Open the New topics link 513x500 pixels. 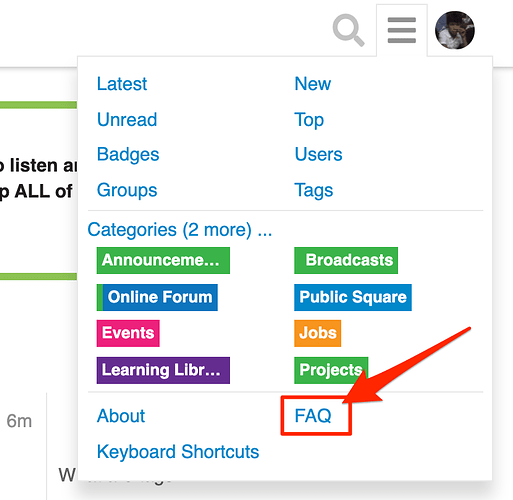click(313, 84)
